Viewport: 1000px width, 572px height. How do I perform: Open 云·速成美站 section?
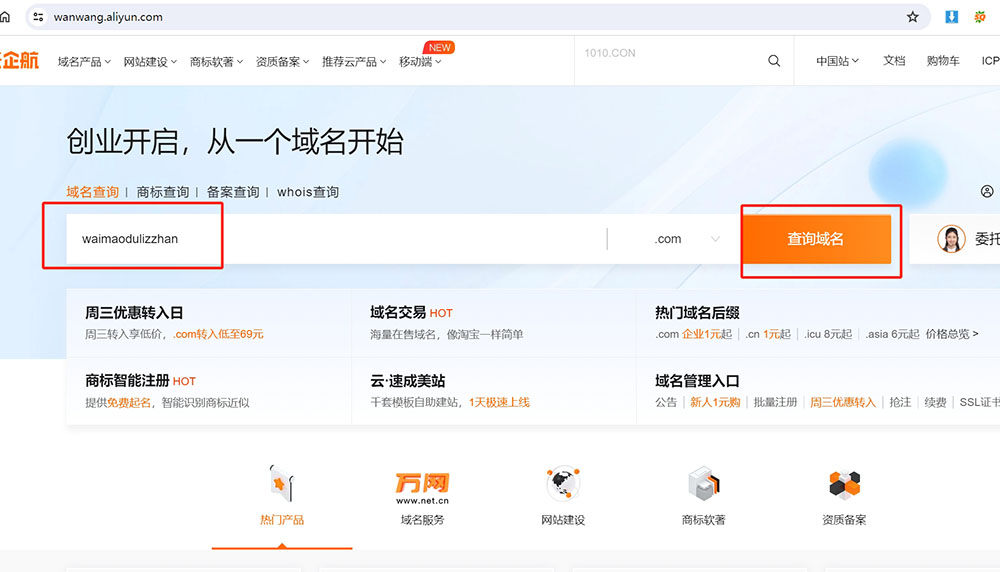tap(408, 381)
